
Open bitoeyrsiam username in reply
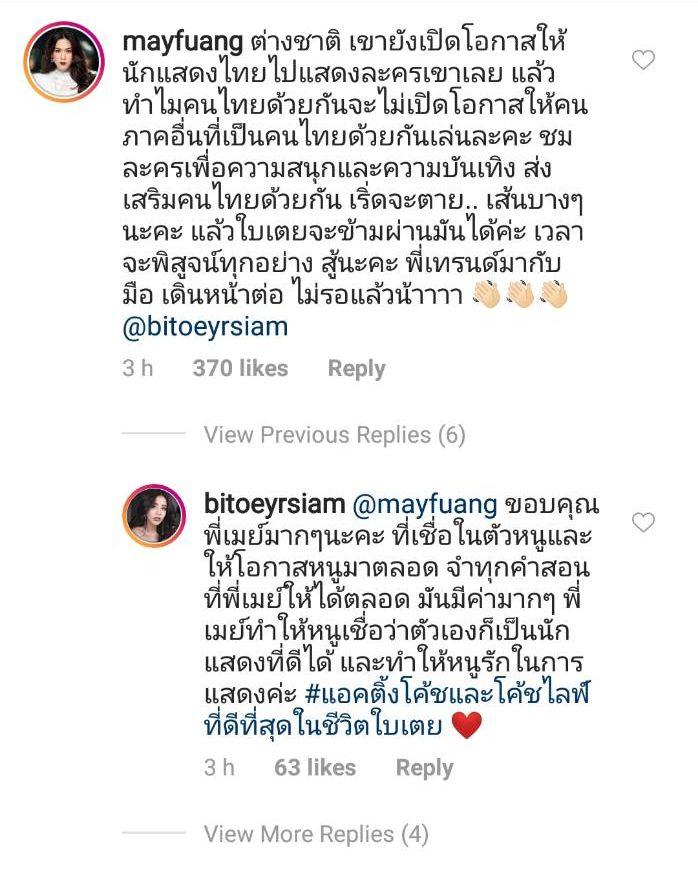(274, 504)
